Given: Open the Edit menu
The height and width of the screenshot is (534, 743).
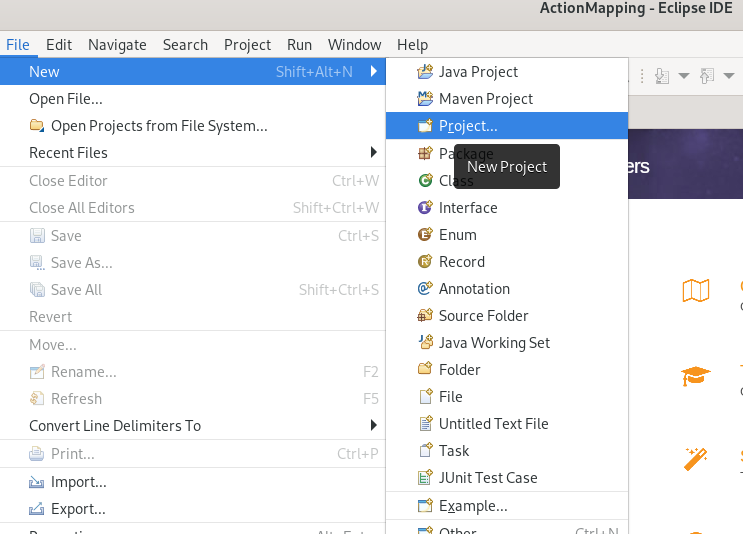Looking at the screenshot, I should [x=59, y=45].
